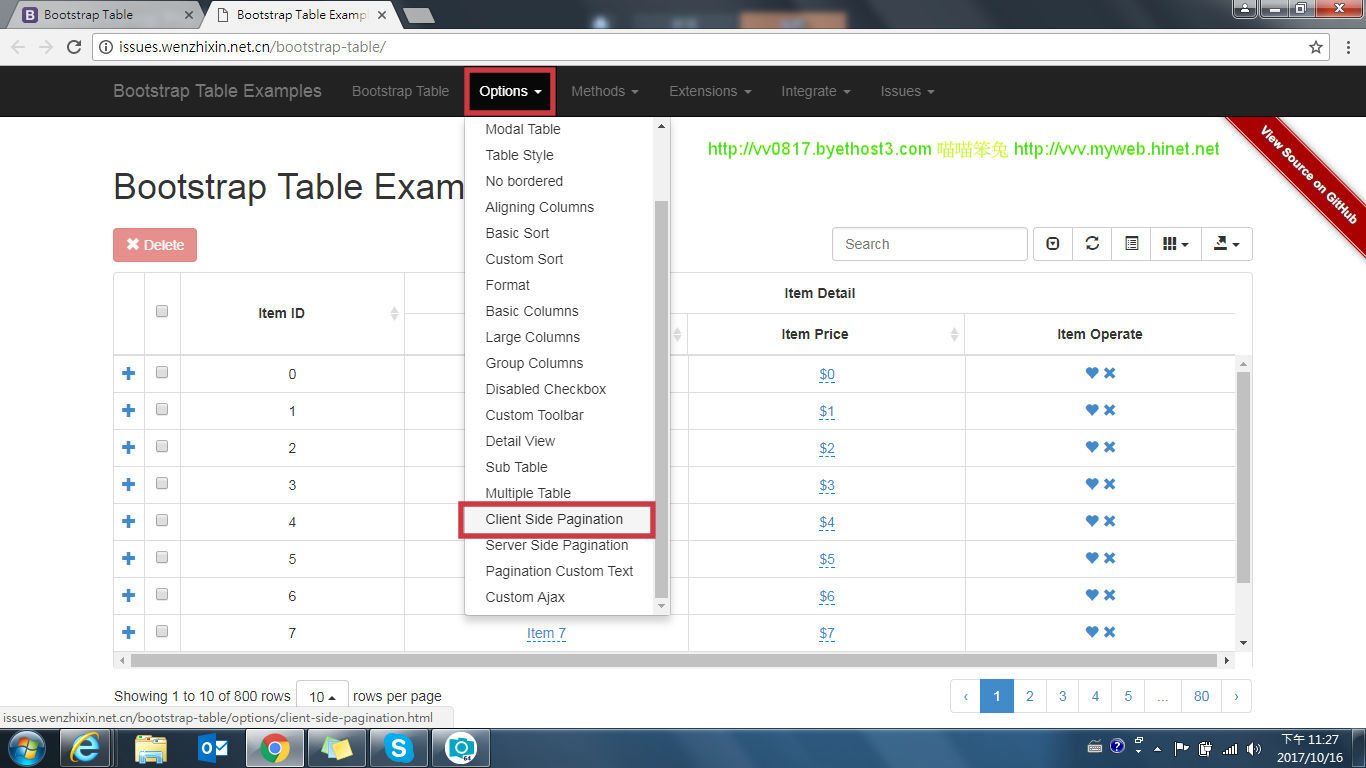Click Bootstrap Table navbar link

click(400, 91)
